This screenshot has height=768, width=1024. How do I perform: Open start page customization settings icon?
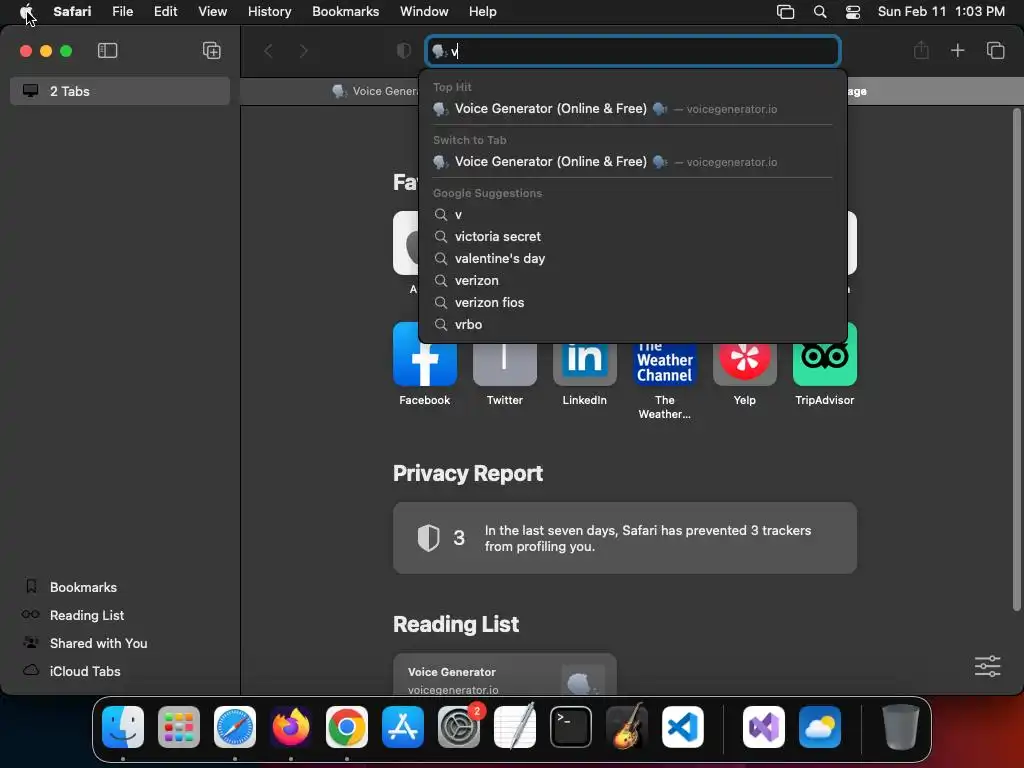point(987,666)
